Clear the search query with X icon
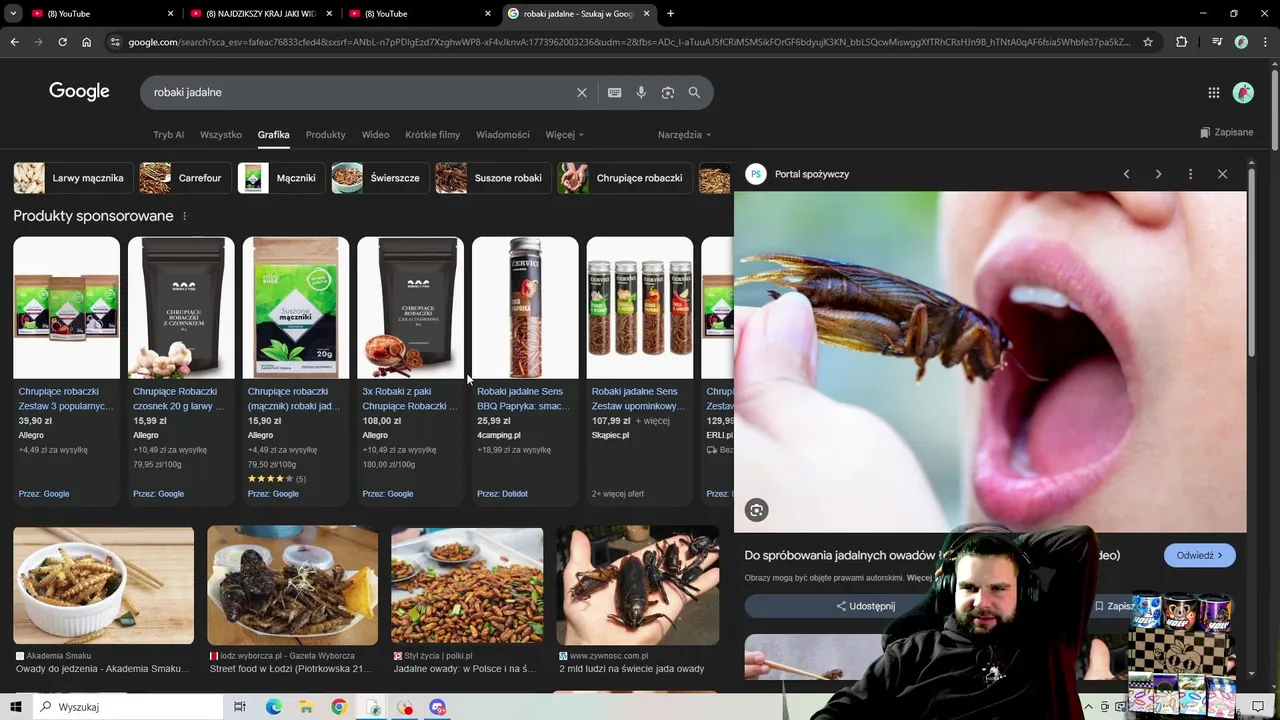 point(581,92)
